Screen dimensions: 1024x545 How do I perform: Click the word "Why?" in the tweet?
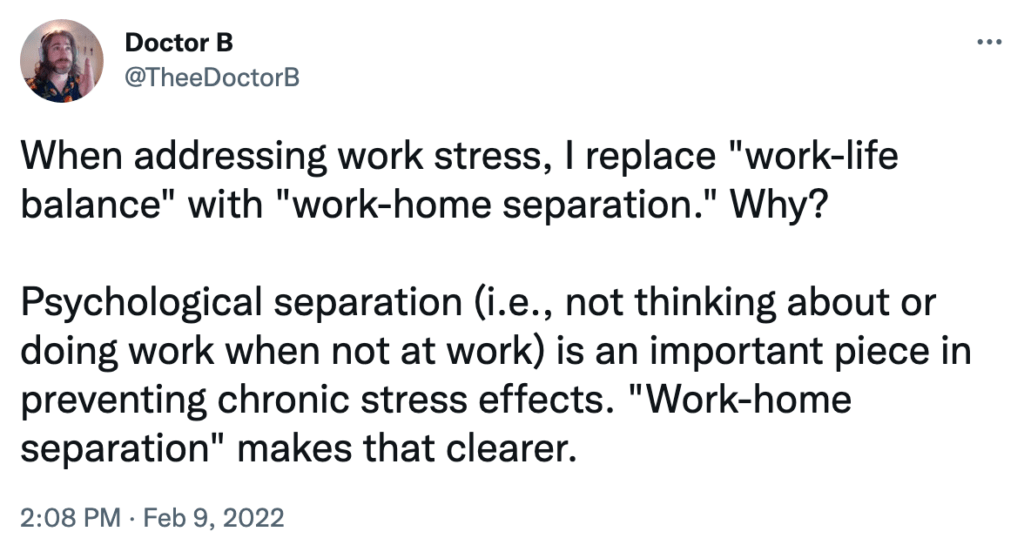(x=778, y=206)
